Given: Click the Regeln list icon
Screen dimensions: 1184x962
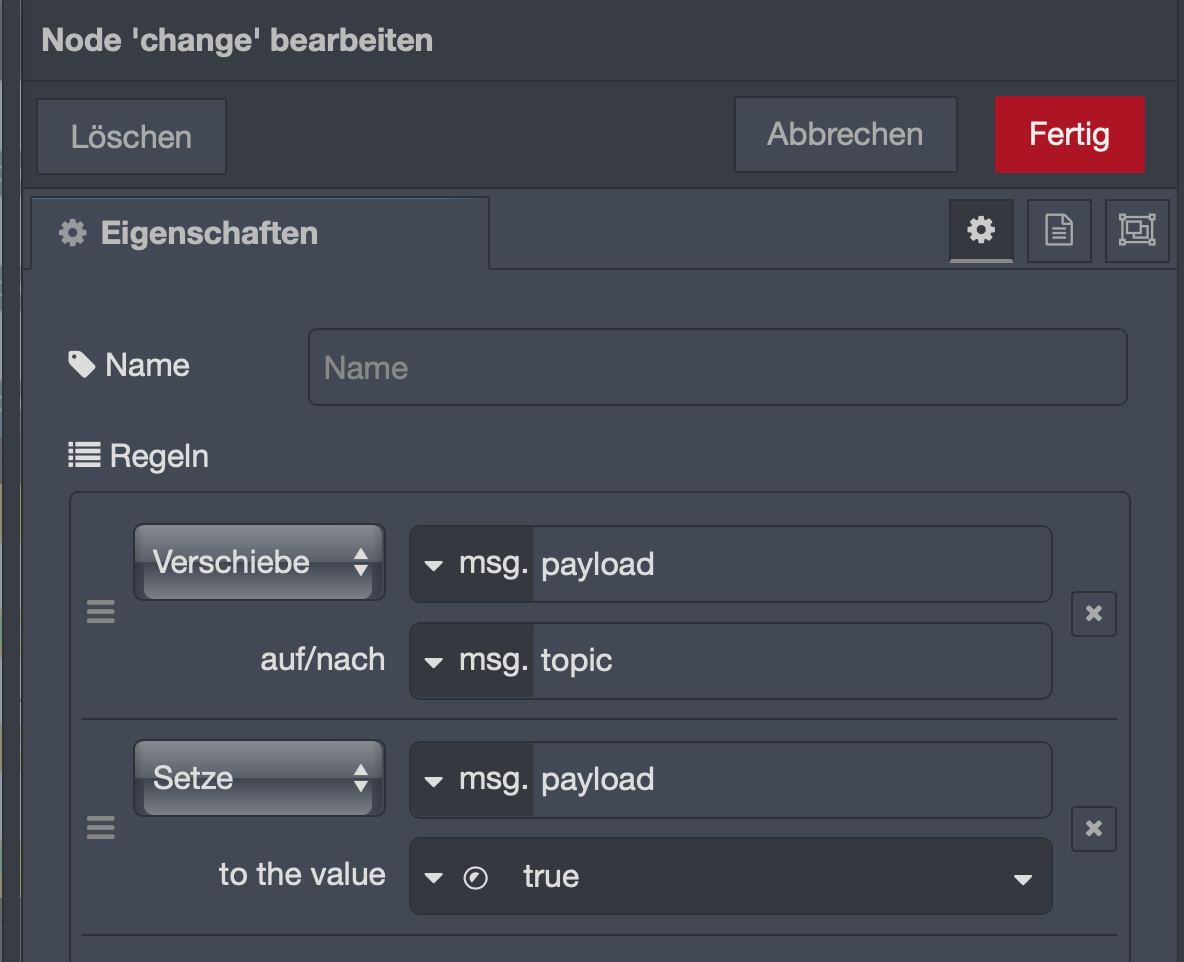Looking at the screenshot, I should coord(84,455).
